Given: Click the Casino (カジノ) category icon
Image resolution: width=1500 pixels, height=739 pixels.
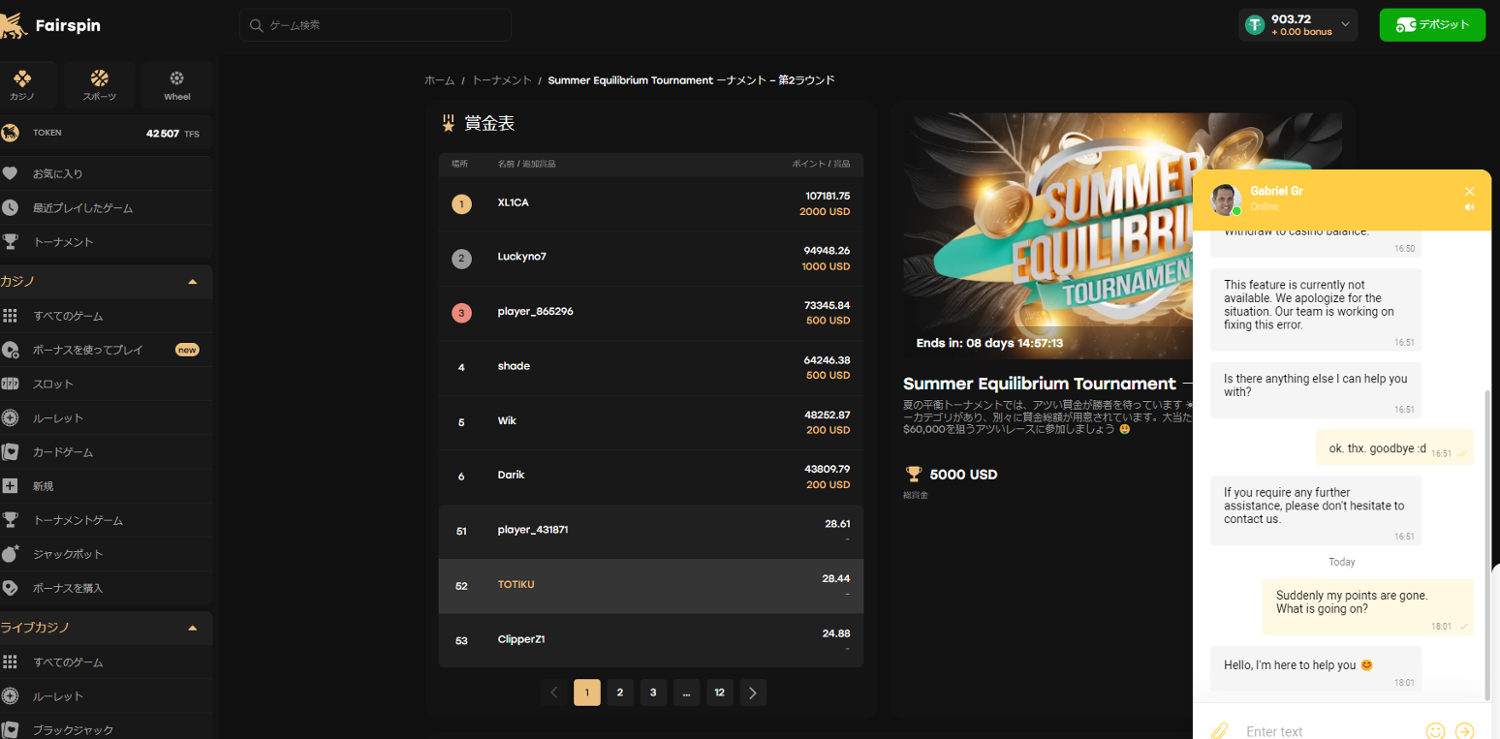Looking at the screenshot, I should click(22, 84).
